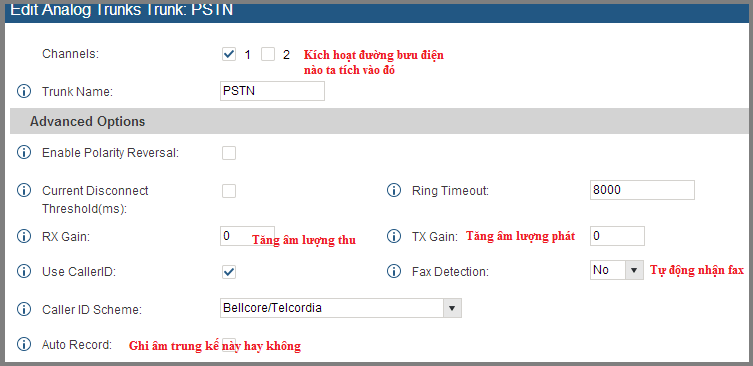Click the Ring Timeout field showing 8000
The image size is (753, 366).
click(643, 190)
